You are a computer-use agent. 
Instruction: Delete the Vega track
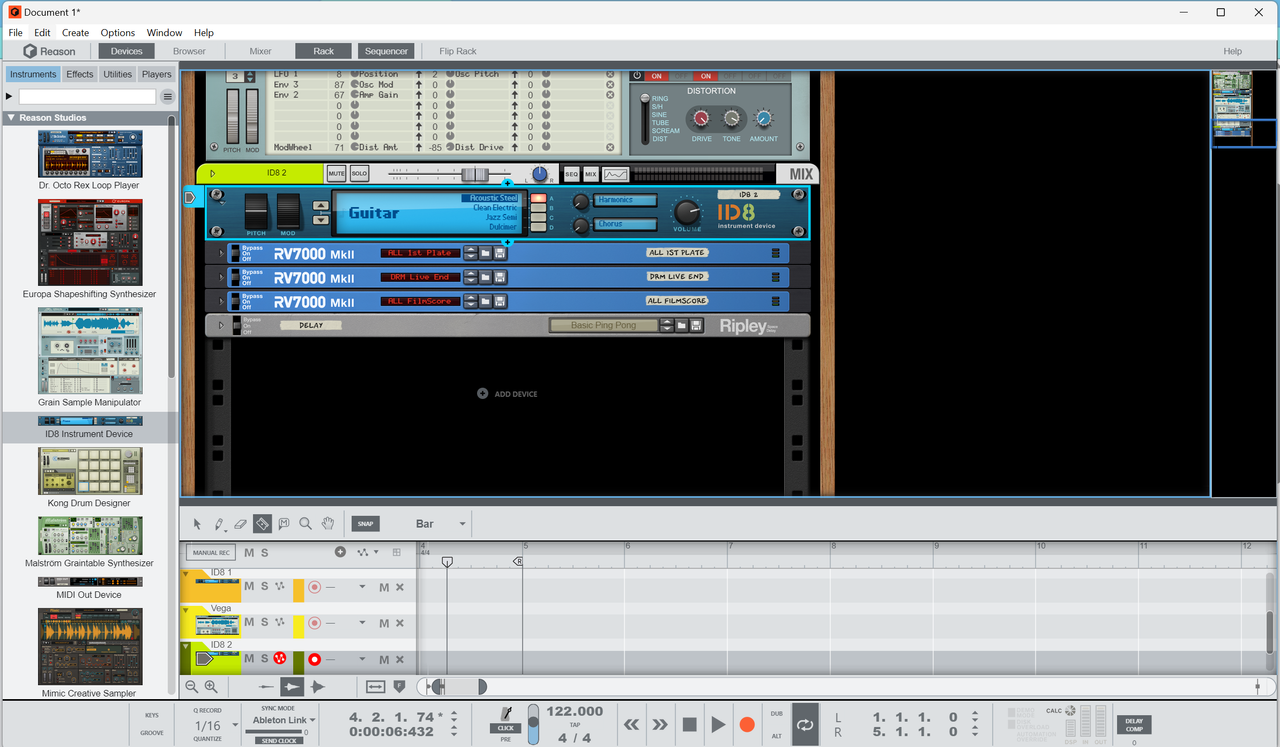400,622
